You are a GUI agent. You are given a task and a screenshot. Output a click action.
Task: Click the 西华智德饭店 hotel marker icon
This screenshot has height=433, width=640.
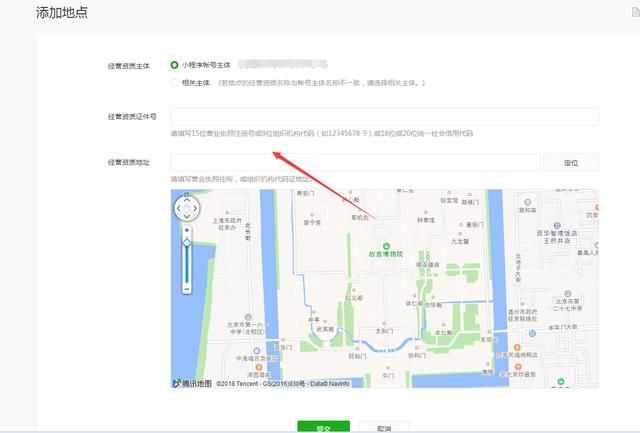click(x=557, y=226)
